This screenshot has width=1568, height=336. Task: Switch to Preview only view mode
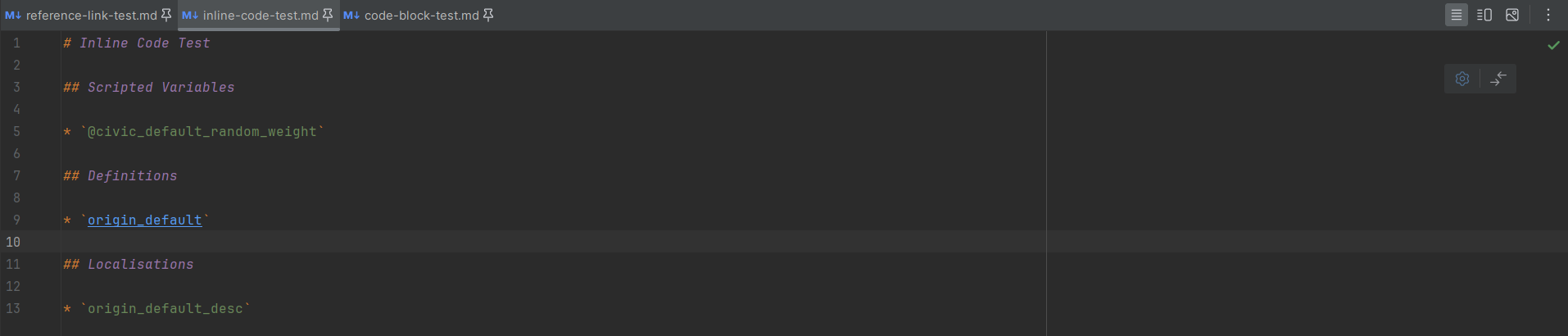[x=1512, y=15]
